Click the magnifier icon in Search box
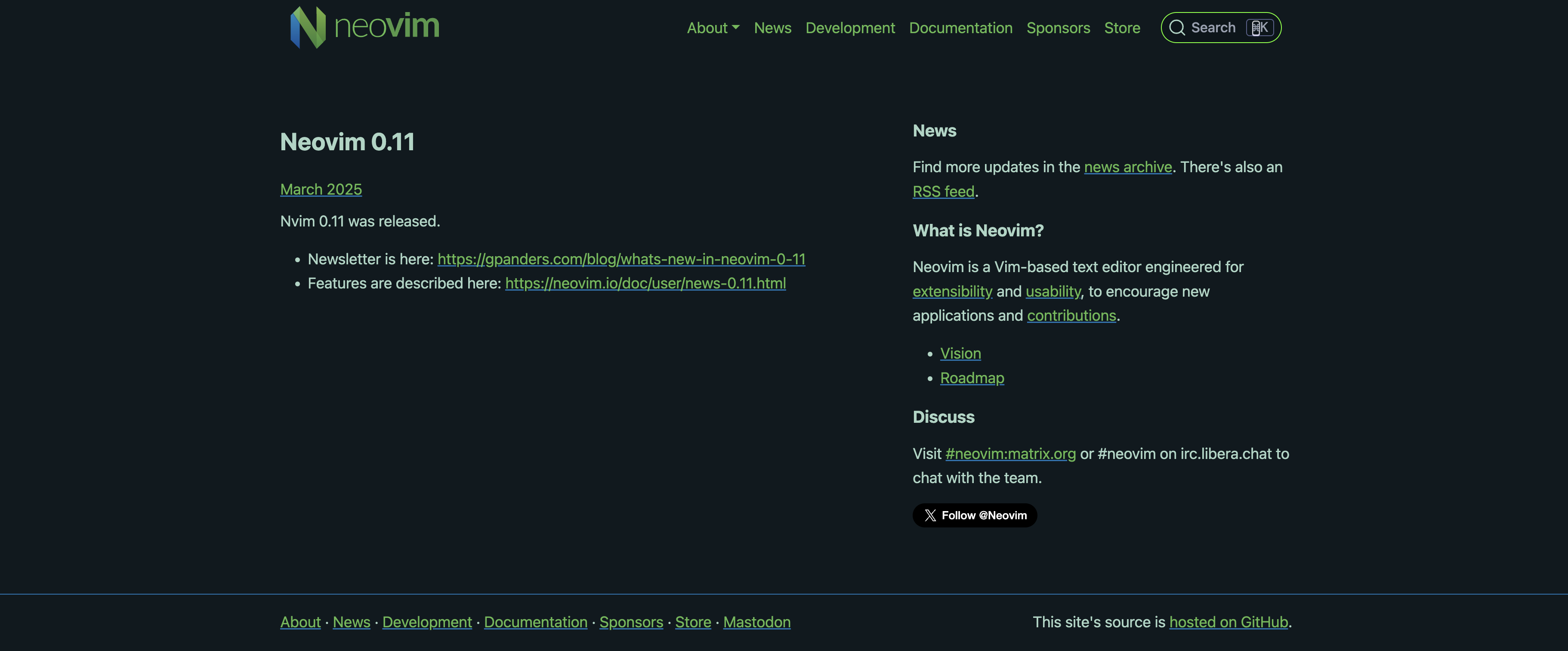The width and height of the screenshot is (1568, 651). tap(1176, 28)
